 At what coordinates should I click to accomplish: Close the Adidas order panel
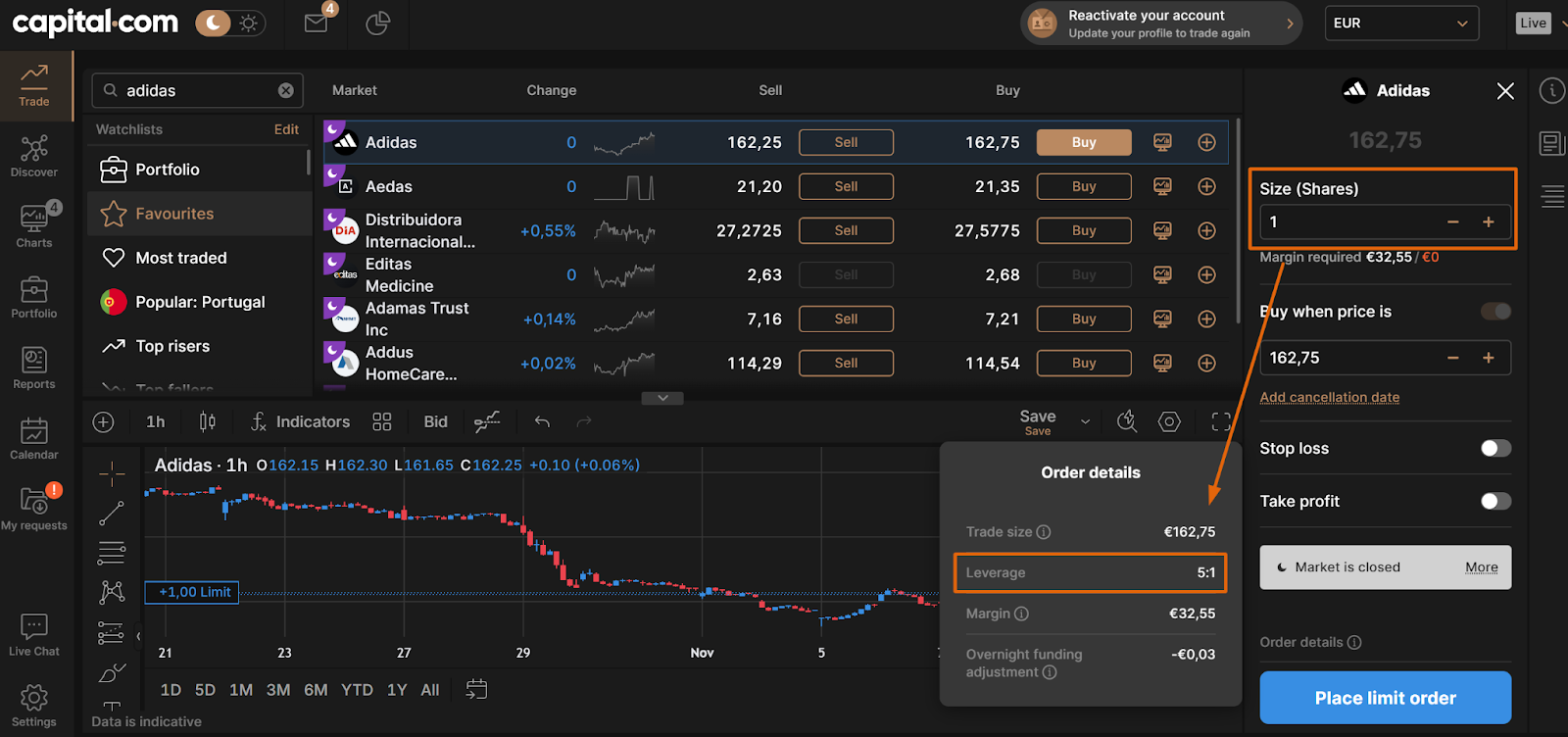pyautogui.click(x=1505, y=91)
